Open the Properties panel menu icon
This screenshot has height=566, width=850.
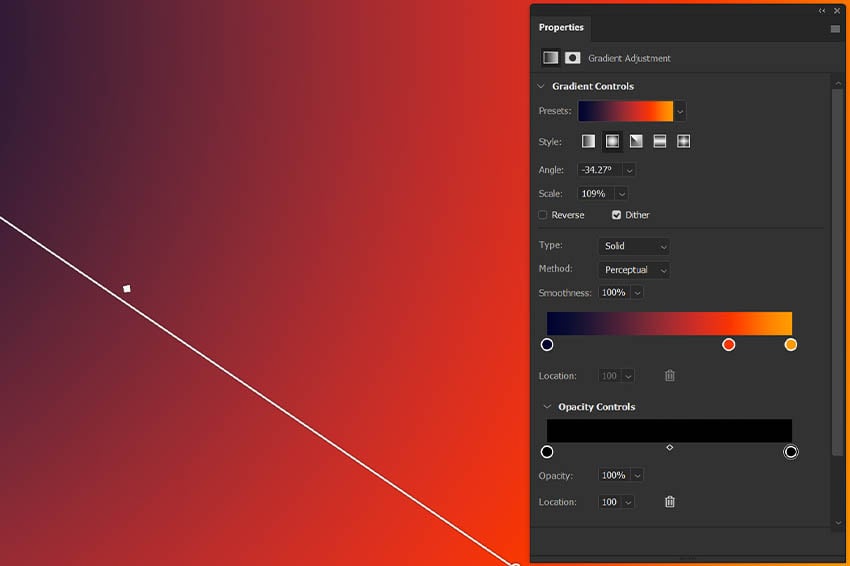[x=835, y=29]
